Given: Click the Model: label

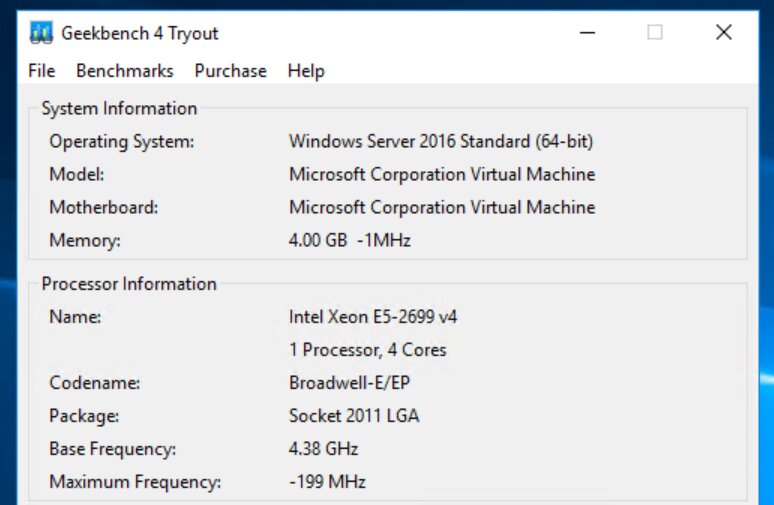Looking at the screenshot, I should coord(77,174).
